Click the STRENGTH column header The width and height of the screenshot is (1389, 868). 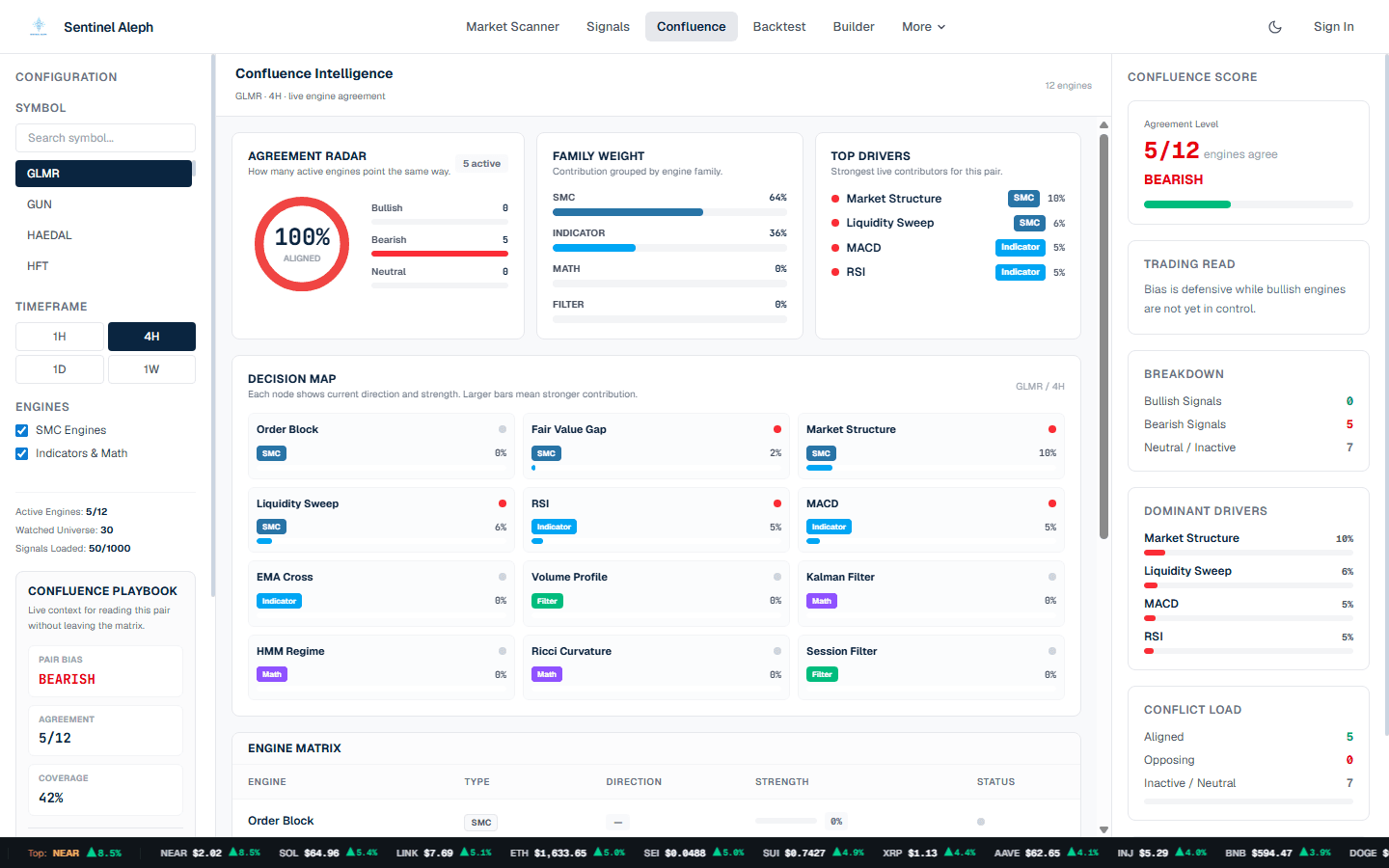coord(781,782)
